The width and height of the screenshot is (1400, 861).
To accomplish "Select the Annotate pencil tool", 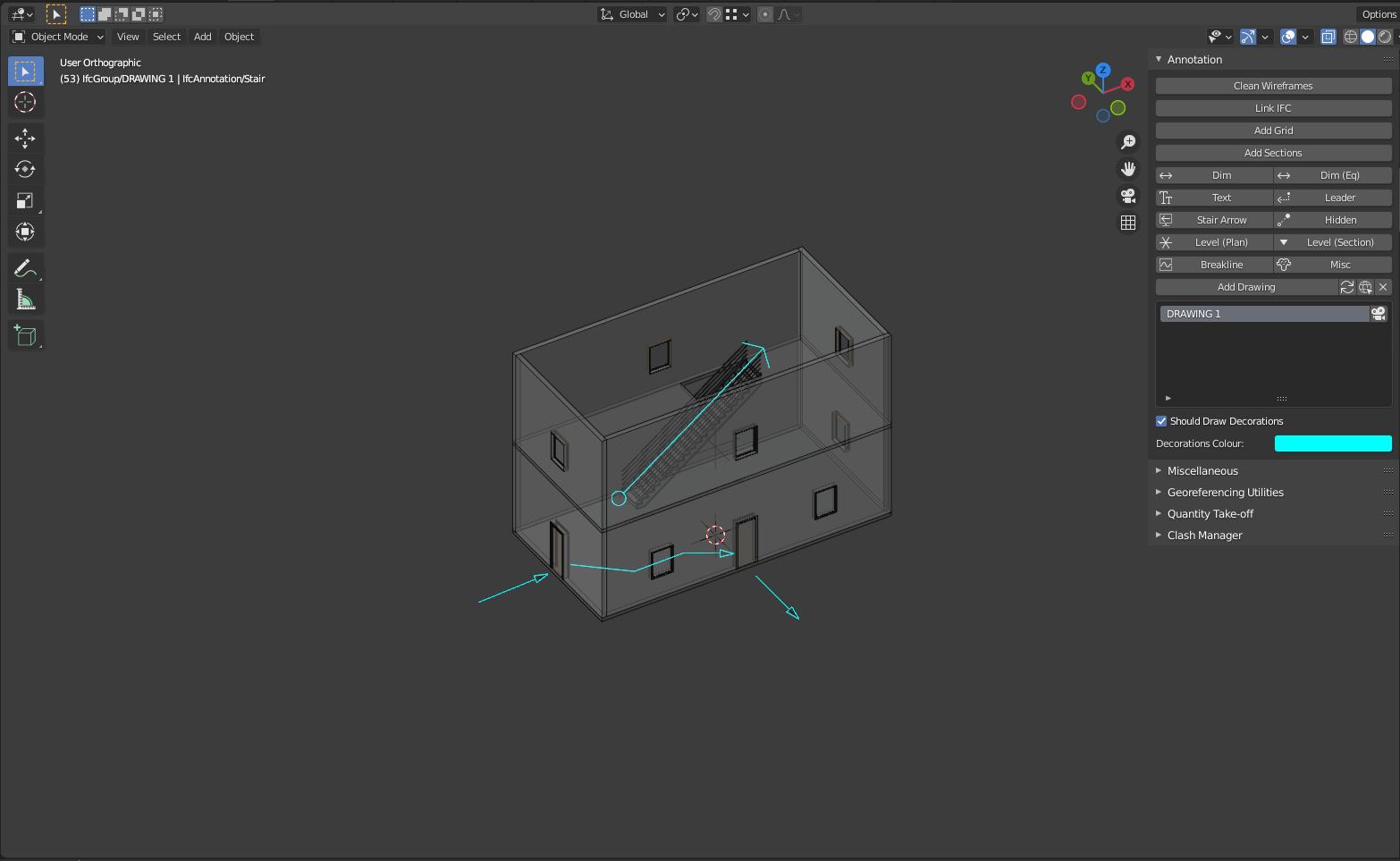I will [25, 267].
